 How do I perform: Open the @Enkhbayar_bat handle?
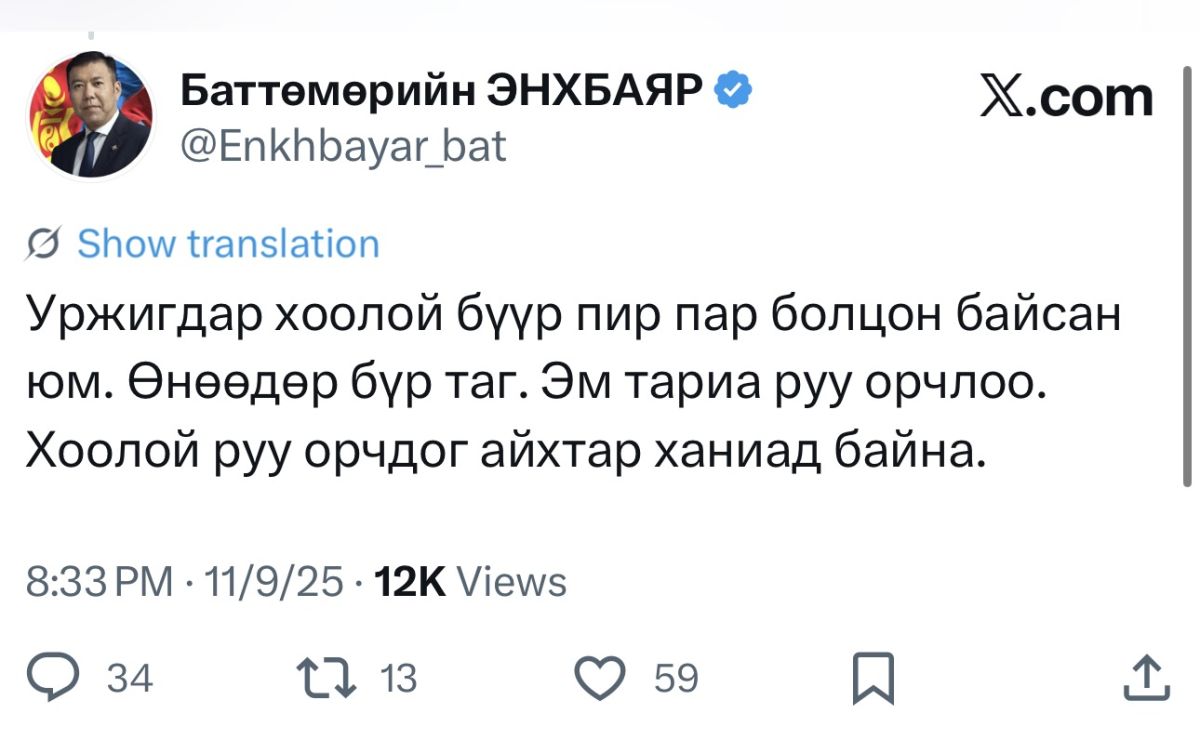[x=343, y=148]
